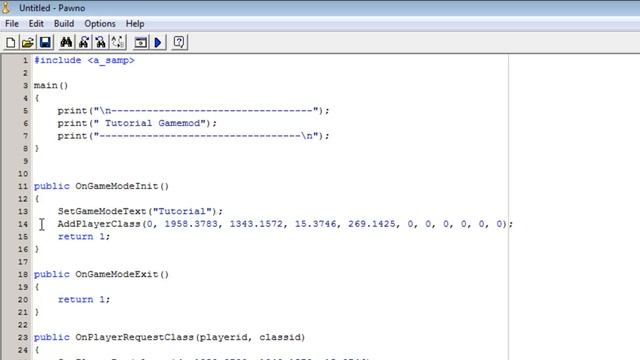Open the Edit menu
The width and height of the screenshot is (640, 360).
pos(36,24)
